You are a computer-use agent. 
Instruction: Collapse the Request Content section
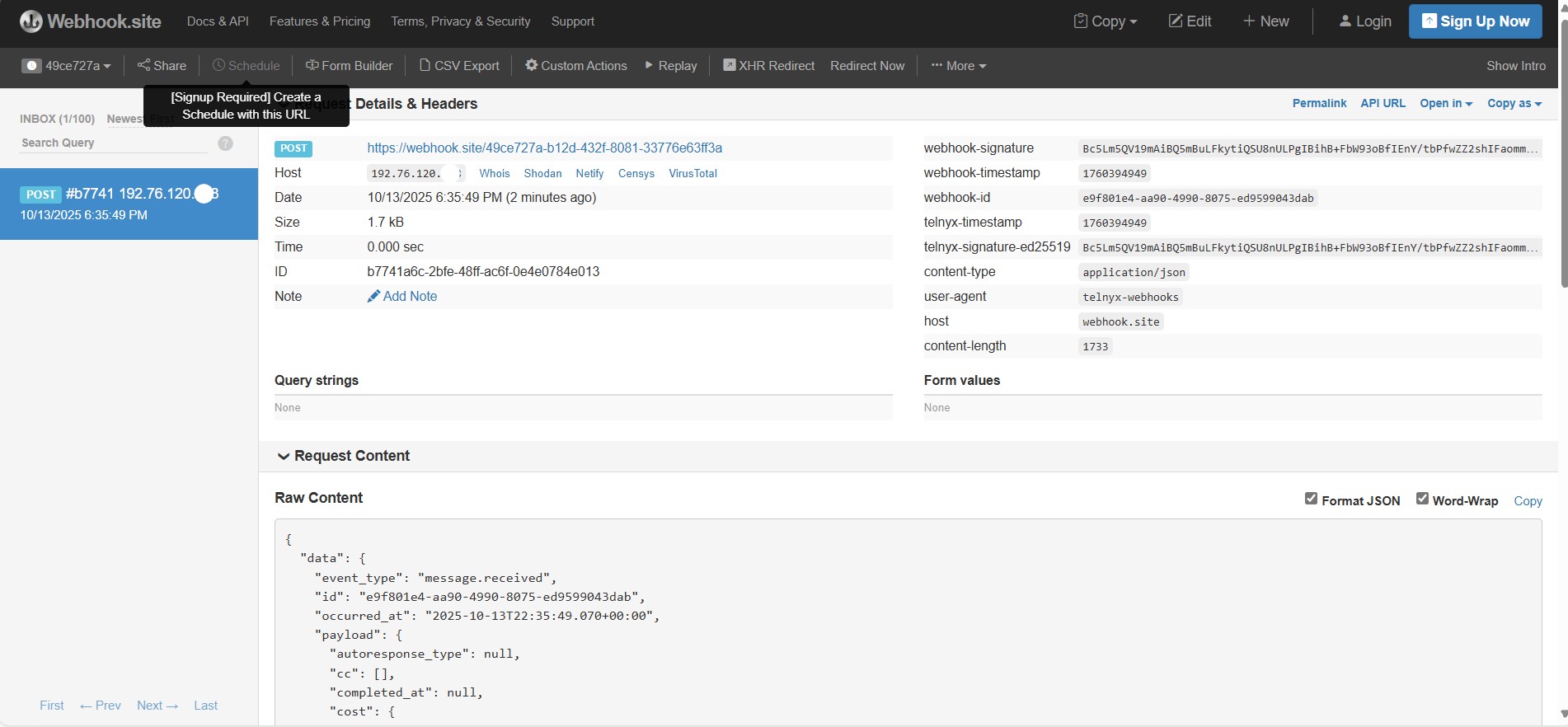coord(284,456)
